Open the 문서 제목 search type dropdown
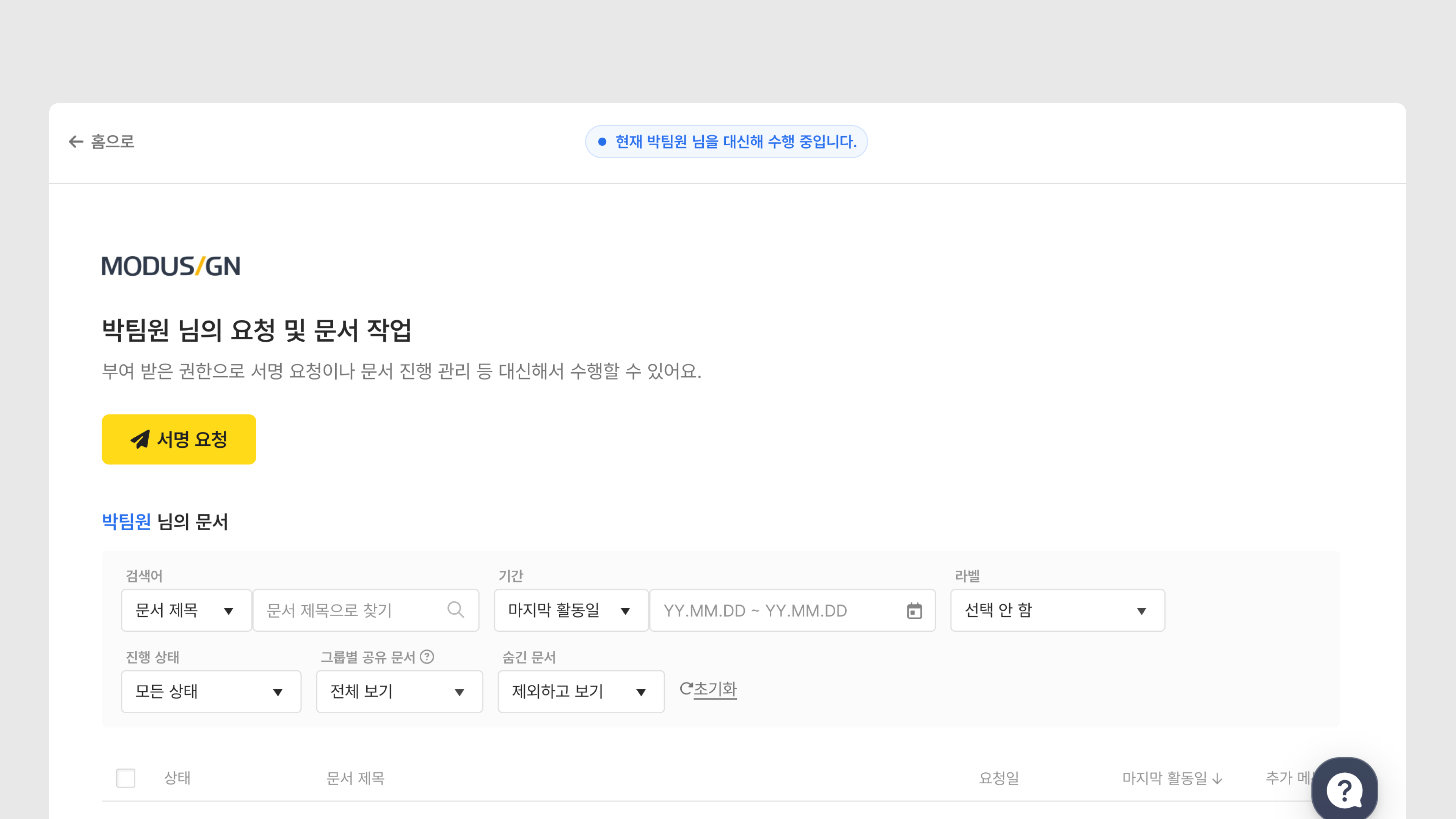The width and height of the screenshot is (1456, 819). (x=186, y=610)
